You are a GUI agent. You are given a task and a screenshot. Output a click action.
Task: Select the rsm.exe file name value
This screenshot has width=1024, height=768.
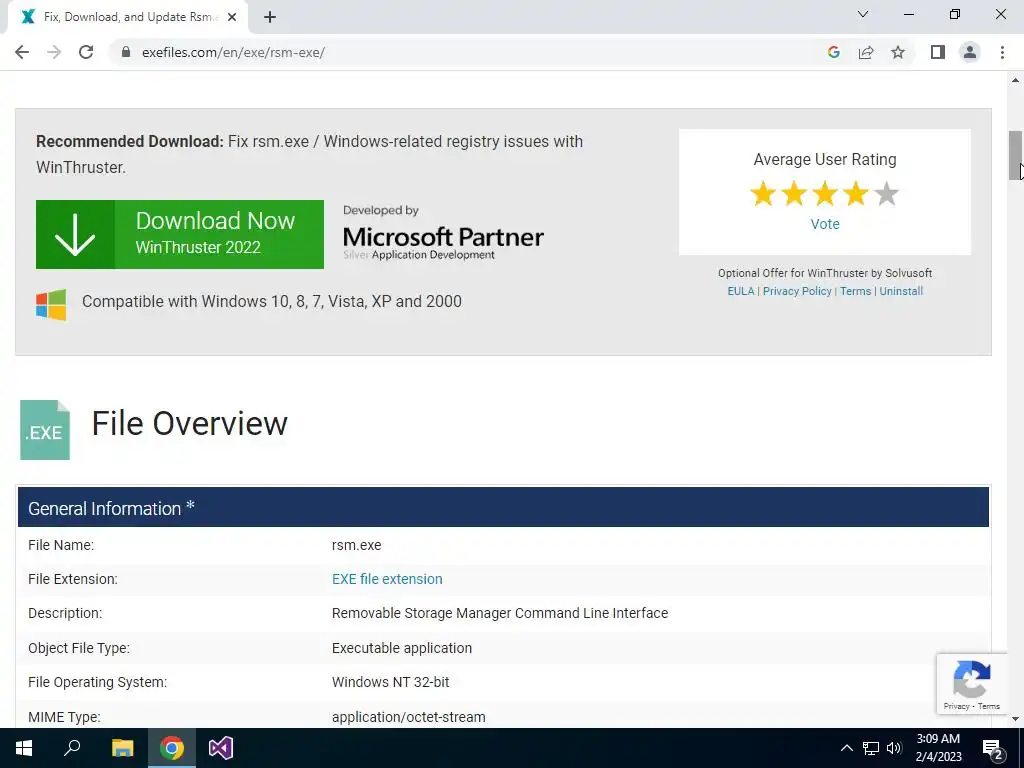357,545
